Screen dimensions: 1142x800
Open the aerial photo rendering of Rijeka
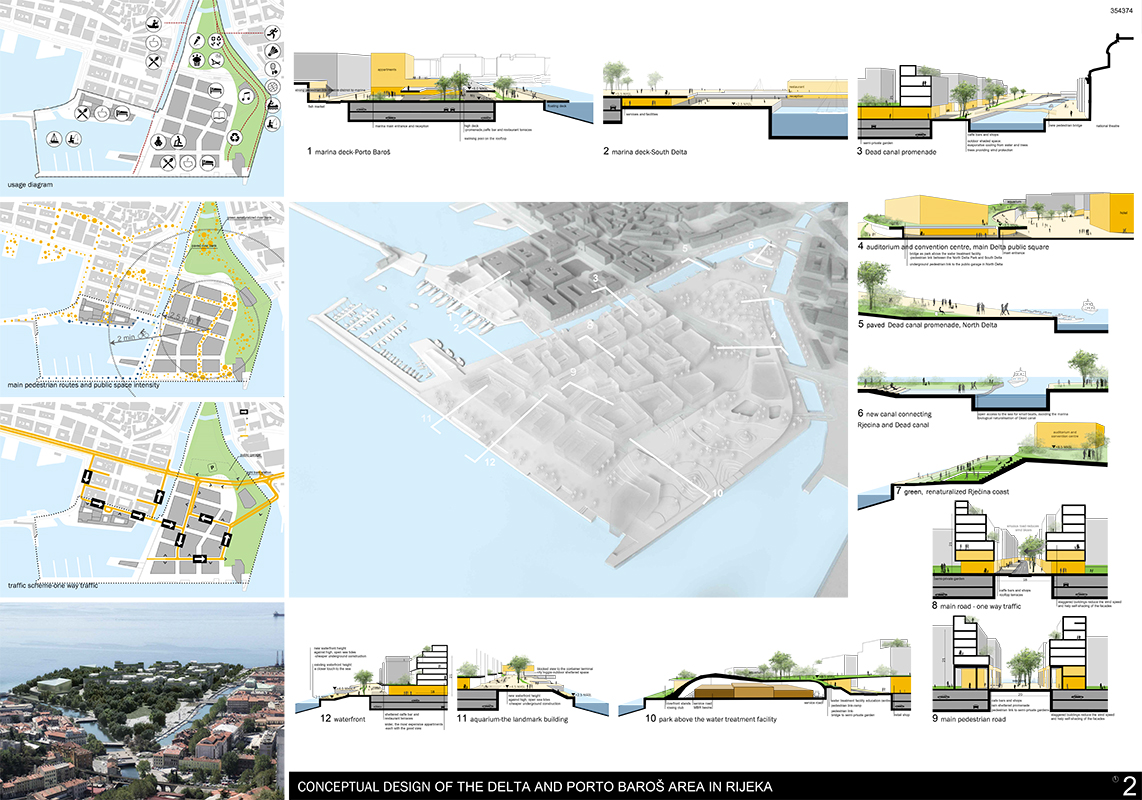click(142, 700)
